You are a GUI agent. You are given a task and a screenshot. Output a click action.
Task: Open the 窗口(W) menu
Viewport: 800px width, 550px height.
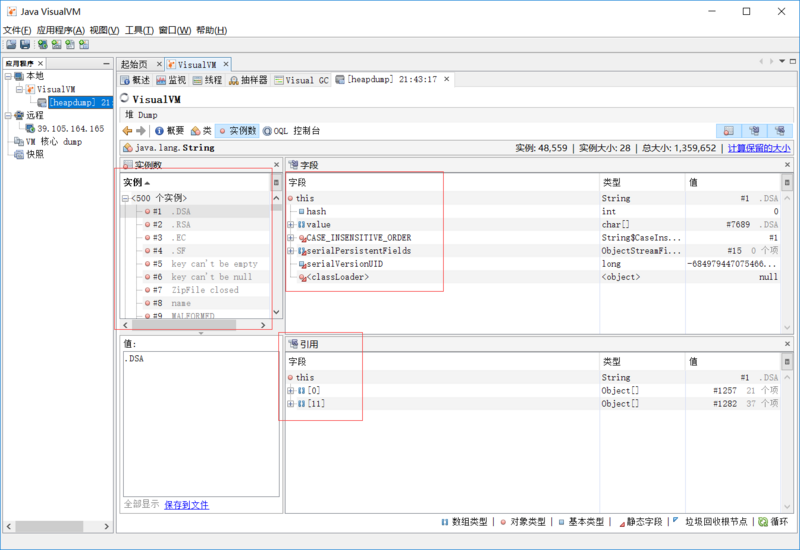(x=175, y=30)
